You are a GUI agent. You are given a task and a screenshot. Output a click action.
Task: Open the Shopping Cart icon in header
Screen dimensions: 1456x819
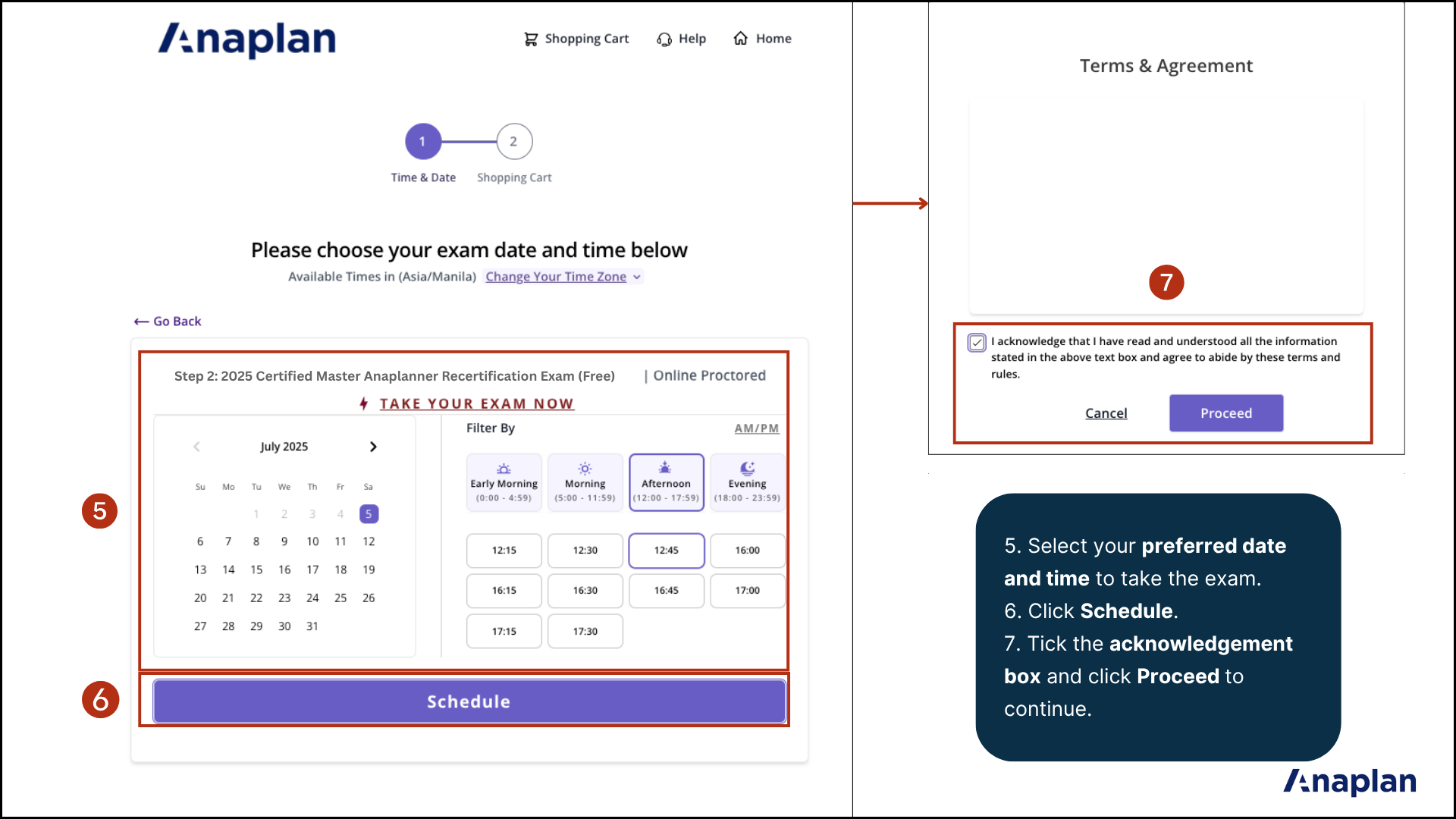coord(531,39)
